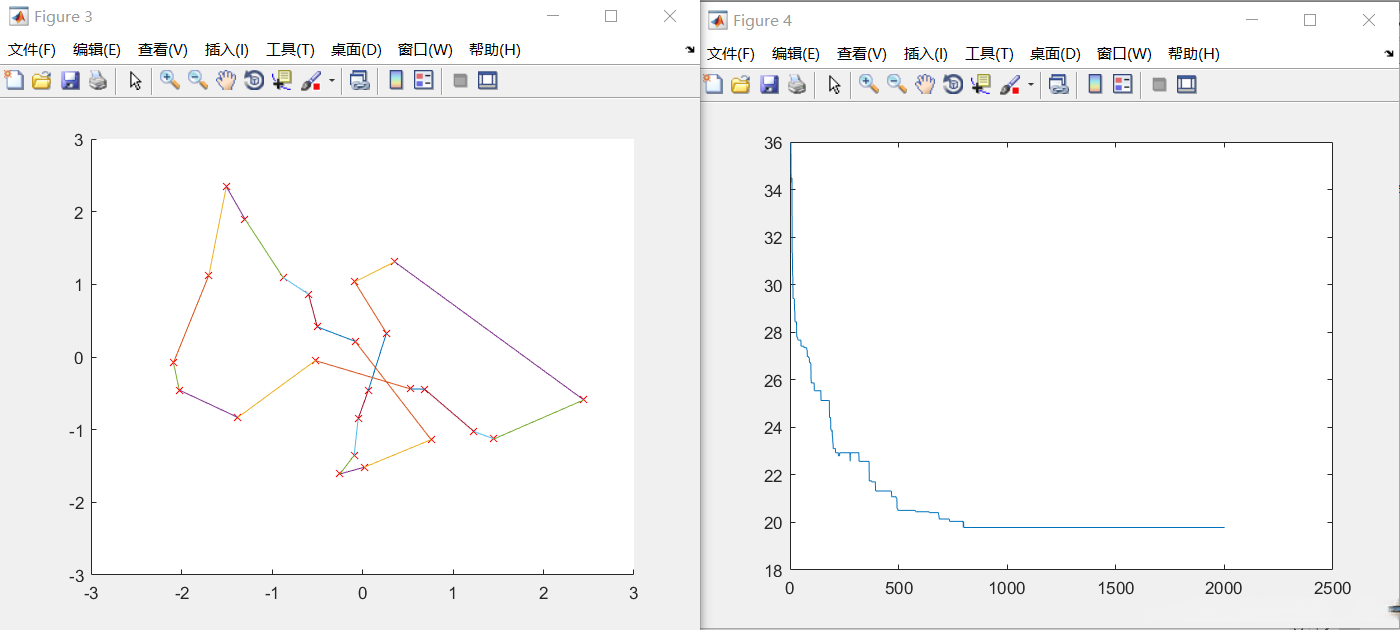The image size is (1400, 630).
Task: Insert legend in Figure 3
Action: point(423,81)
